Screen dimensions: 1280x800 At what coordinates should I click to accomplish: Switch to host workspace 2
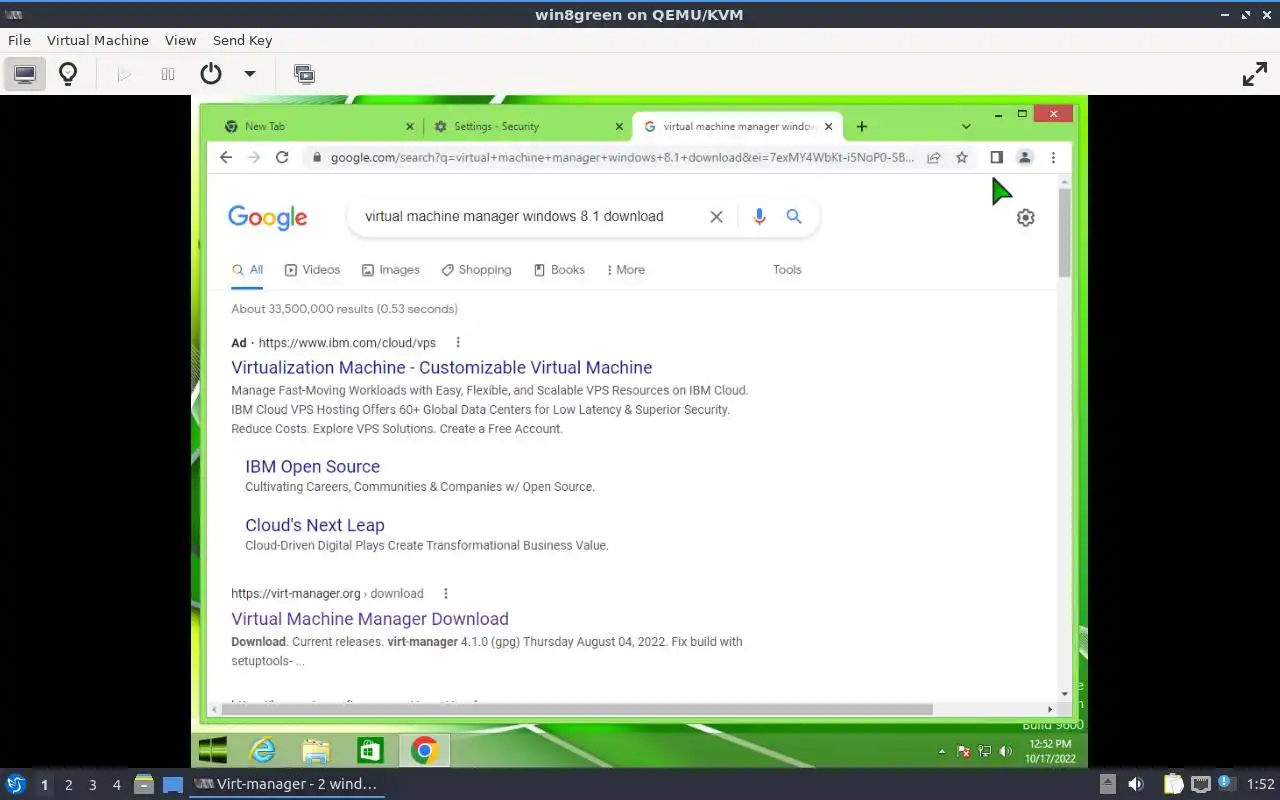pyautogui.click(x=68, y=785)
